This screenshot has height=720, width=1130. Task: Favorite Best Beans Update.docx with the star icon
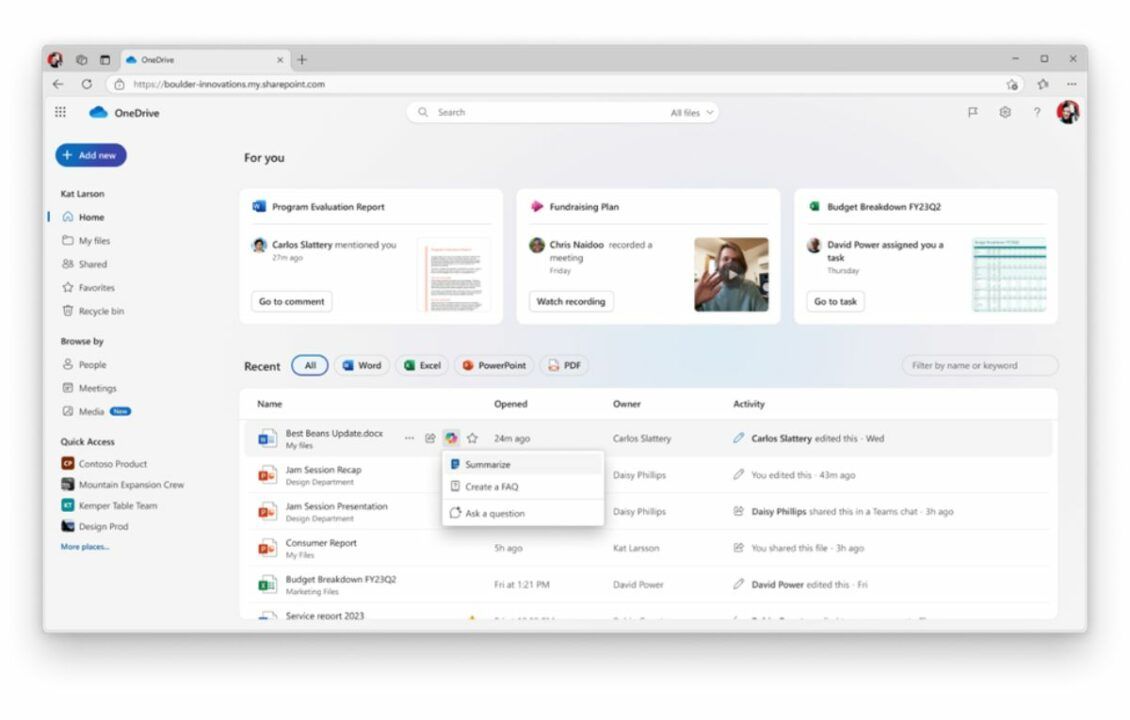472,438
